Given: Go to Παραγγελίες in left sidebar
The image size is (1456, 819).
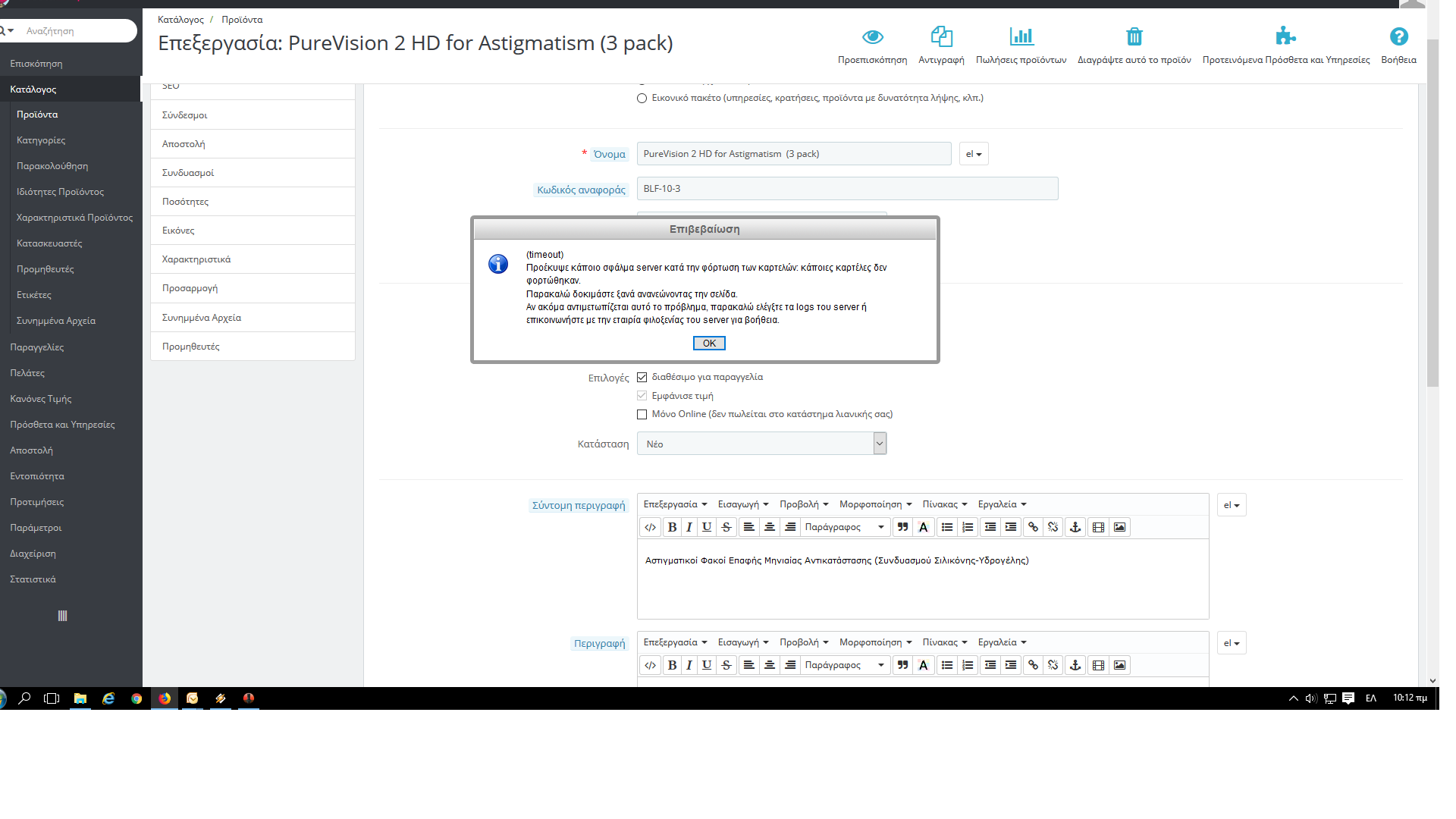Looking at the screenshot, I should point(37,347).
